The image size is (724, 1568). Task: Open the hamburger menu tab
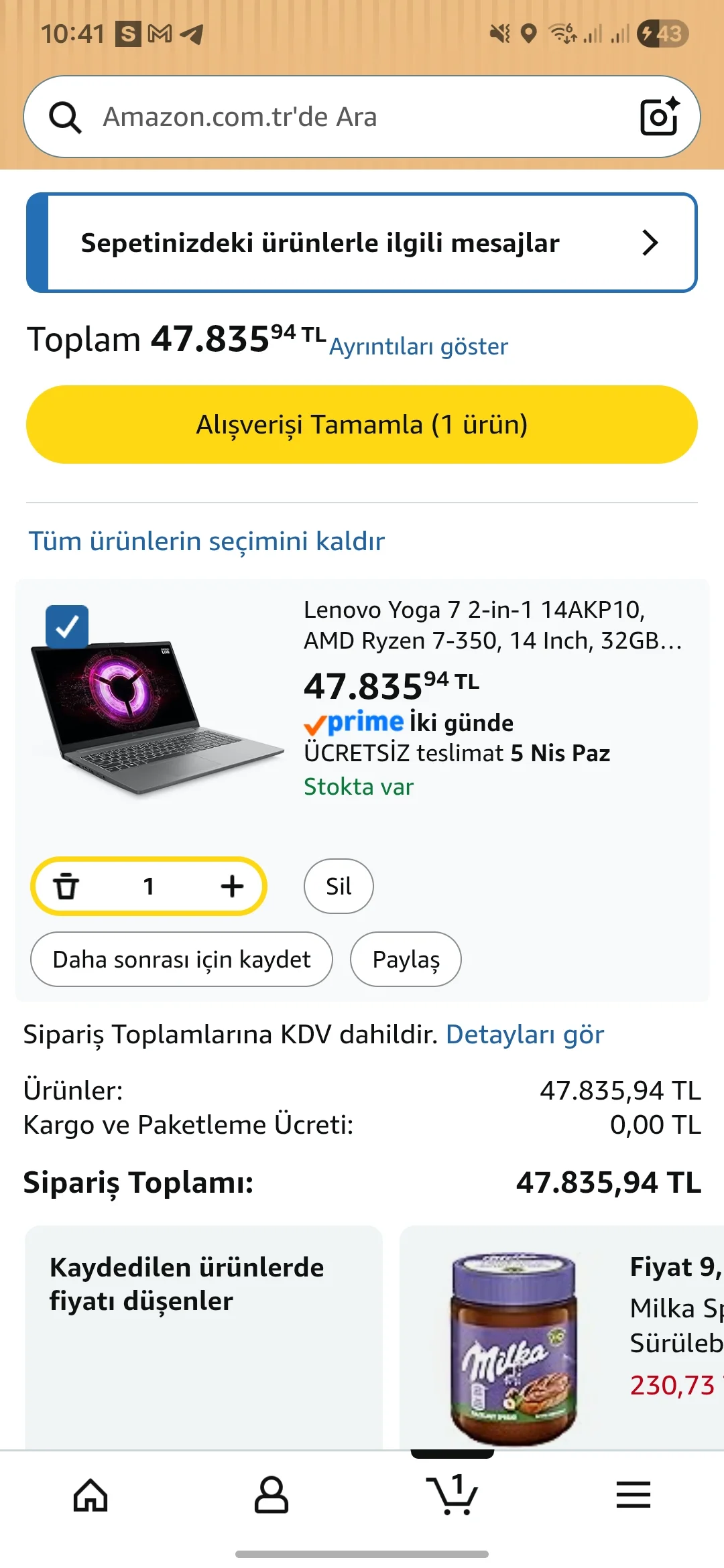[x=633, y=1496]
